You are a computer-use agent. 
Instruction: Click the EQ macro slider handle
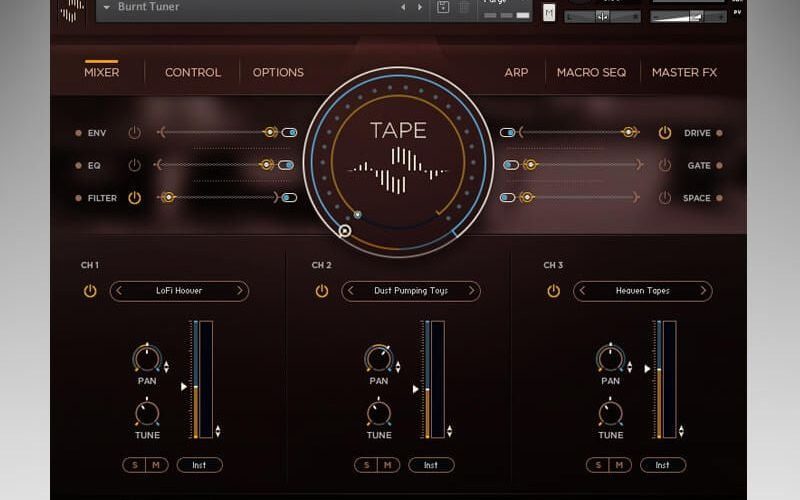point(266,164)
